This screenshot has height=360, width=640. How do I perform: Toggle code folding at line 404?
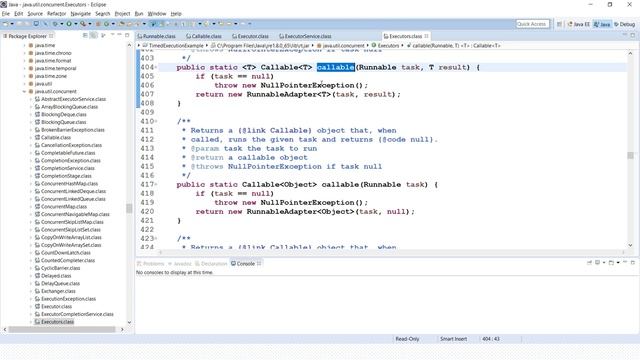tap(156, 67)
